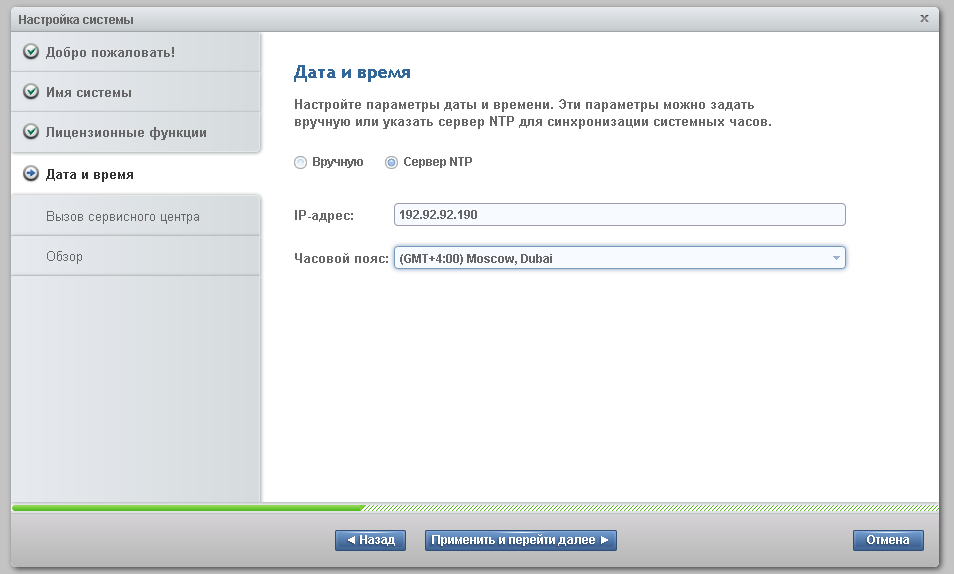Go to the Добро пожаловать! step
This screenshot has width=954, height=574.
[x=136, y=52]
